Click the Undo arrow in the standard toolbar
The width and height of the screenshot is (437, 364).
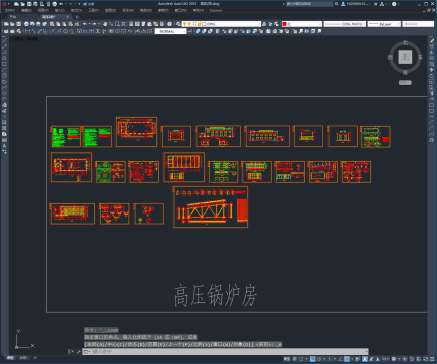(85, 24)
